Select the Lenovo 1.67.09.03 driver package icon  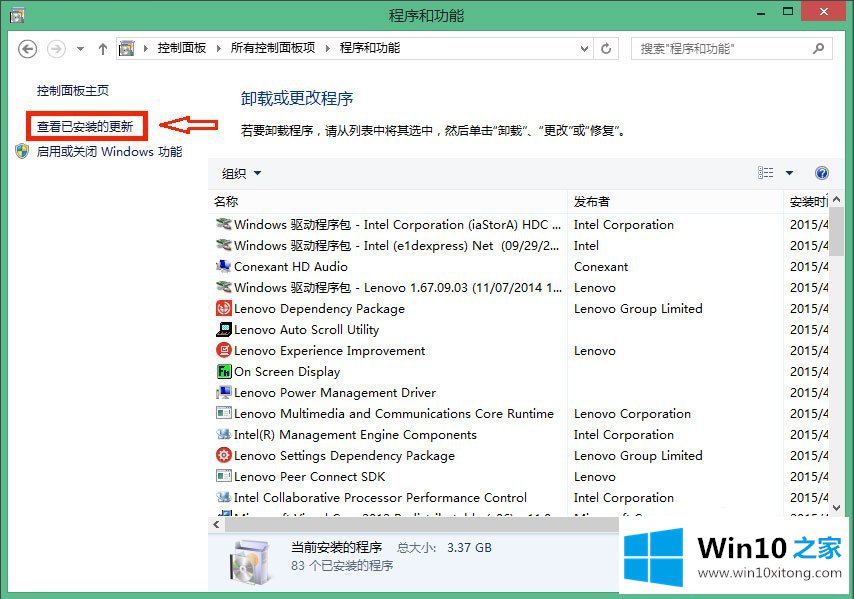[223, 287]
